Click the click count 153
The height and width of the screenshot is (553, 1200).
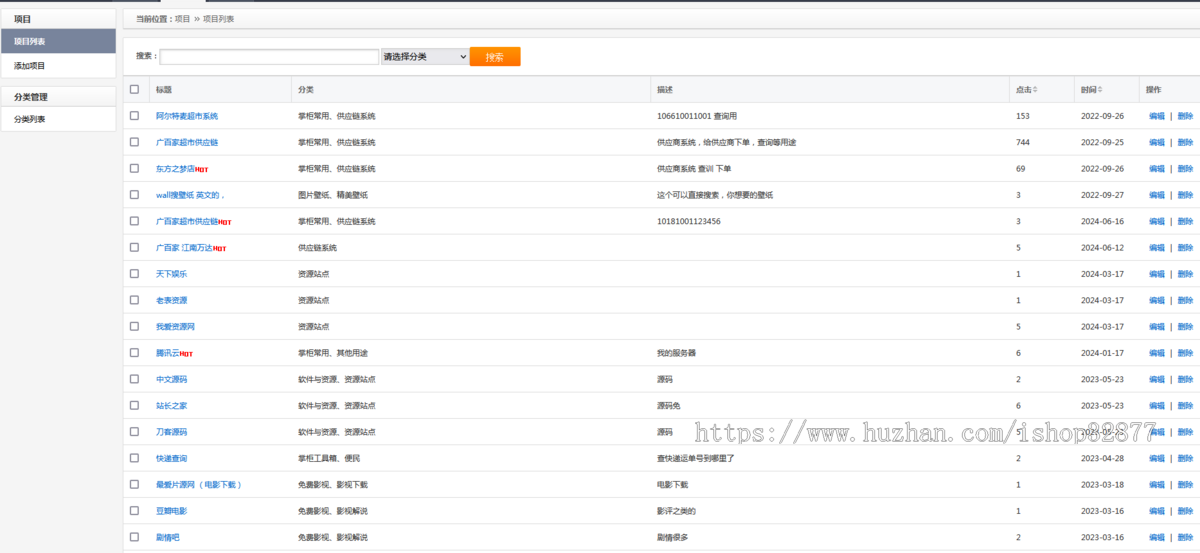pyautogui.click(x=1022, y=116)
